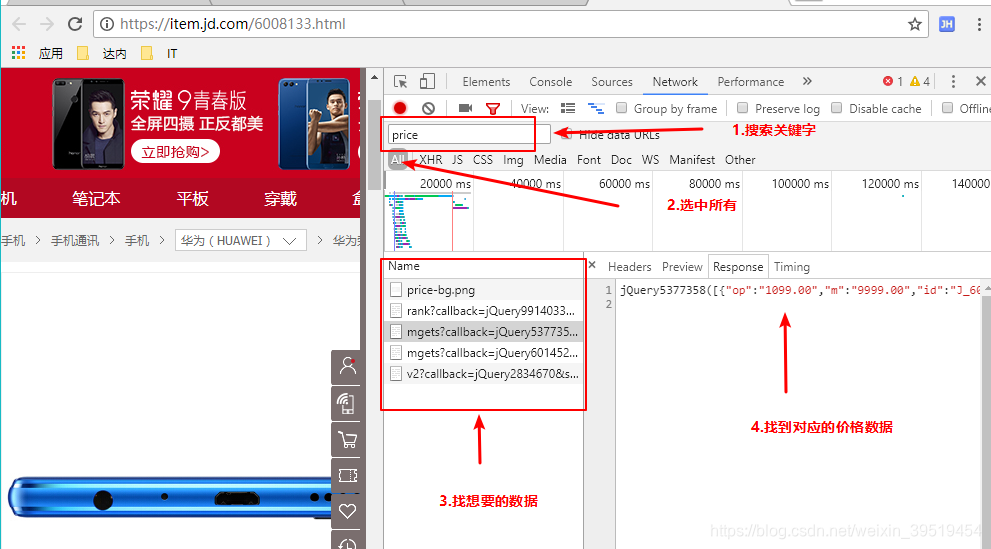Focus the price filter text field
This screenshot has height=549, width=991.
click(469, 135)
